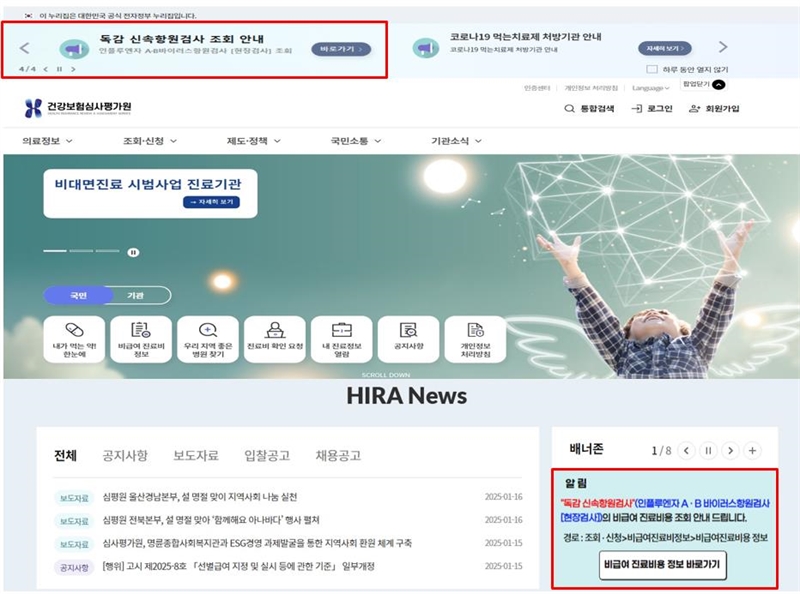This screenshot has width=800, height=594.
Task: Click 우리 지역 좋은 병원 찾기 magnifier icon
Action: (x=207, y=331)
